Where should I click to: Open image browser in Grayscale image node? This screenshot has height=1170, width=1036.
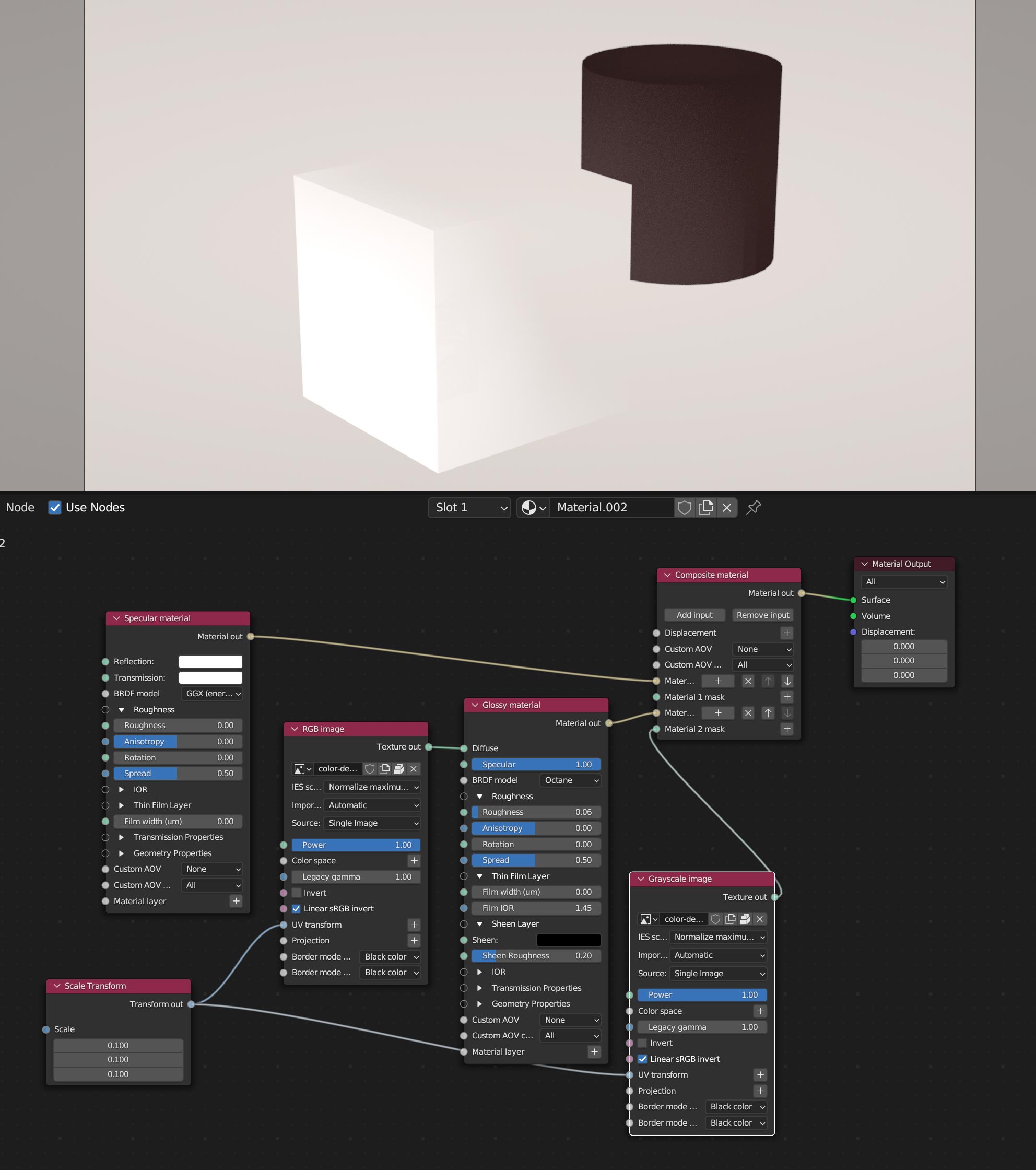click(649, 919)
